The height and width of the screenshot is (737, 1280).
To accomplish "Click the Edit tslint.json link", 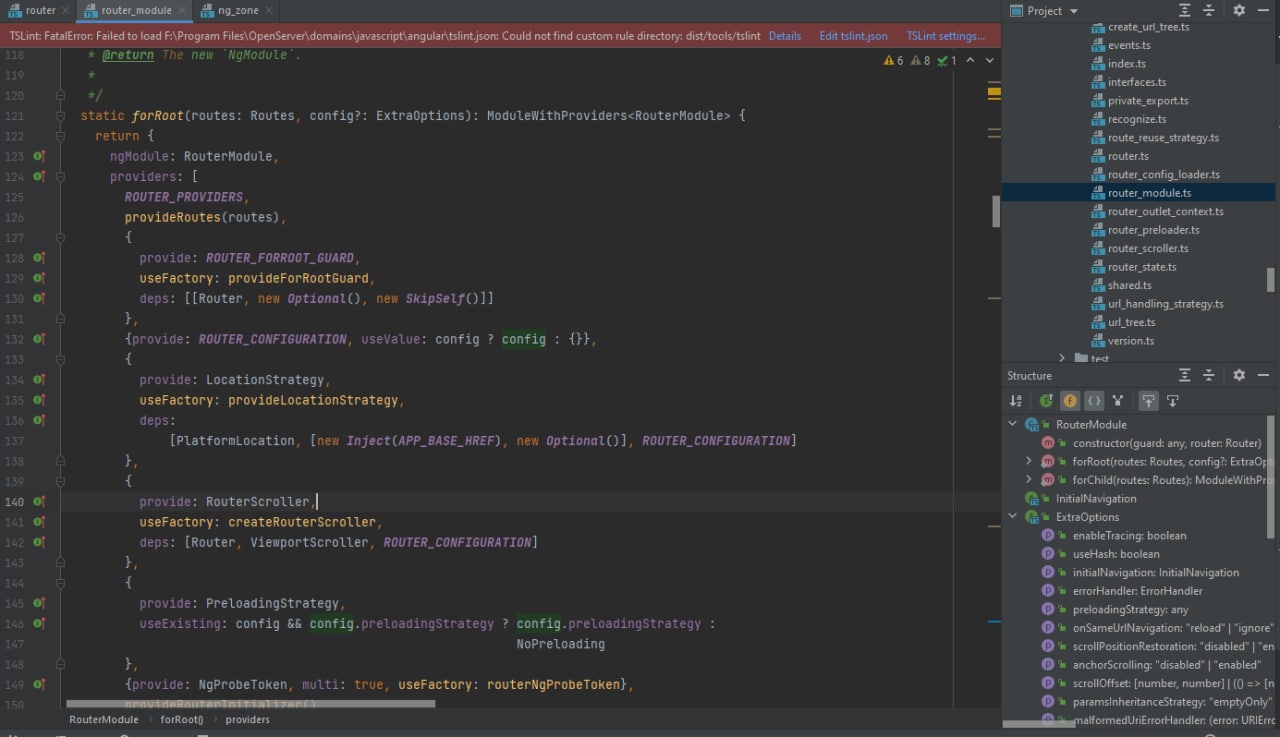I will pyautogui.click(x=853, y=36).
